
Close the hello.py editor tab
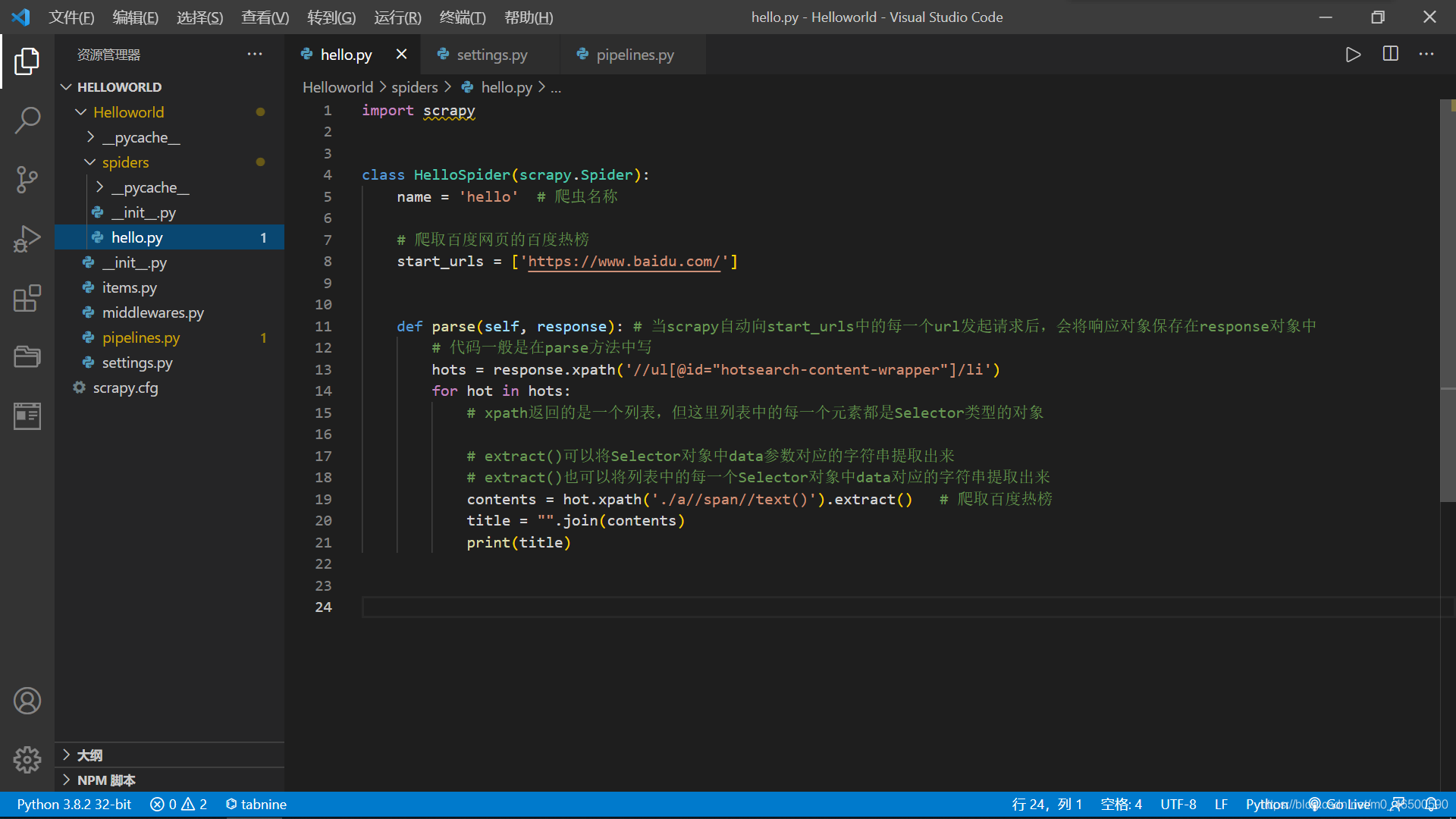(401, 55)
